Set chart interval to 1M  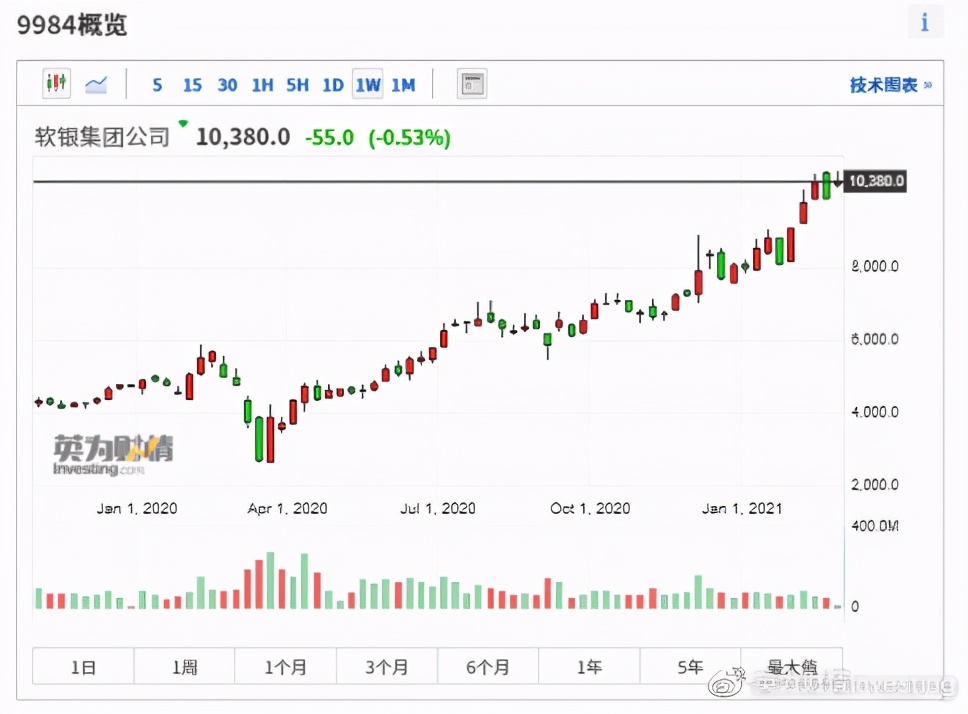pos(402,85)
